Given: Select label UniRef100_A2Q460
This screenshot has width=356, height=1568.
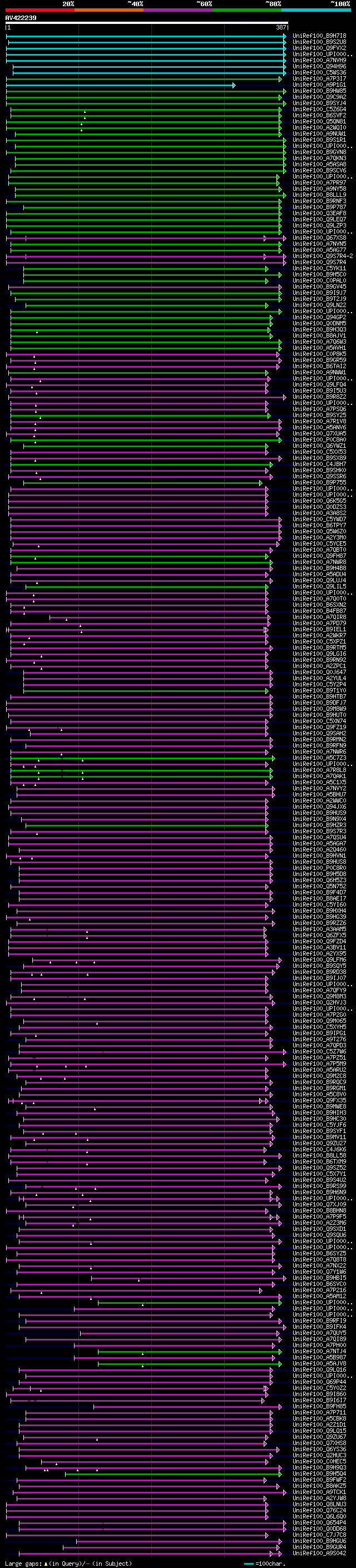Looking at the screenshot, I should click(x=319, y=849).
